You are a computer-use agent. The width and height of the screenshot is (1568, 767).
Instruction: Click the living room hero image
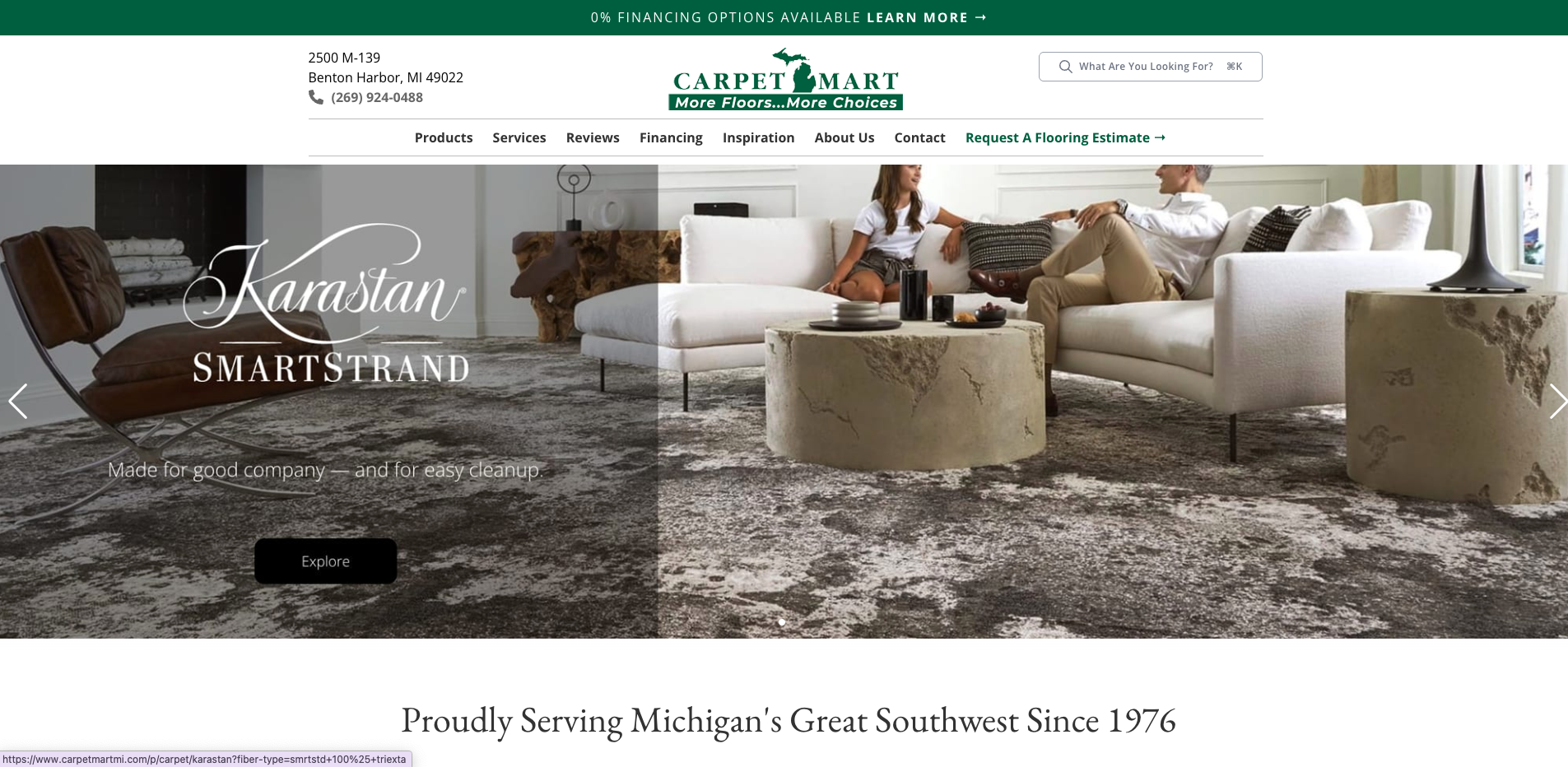(x=1113, y=402)
